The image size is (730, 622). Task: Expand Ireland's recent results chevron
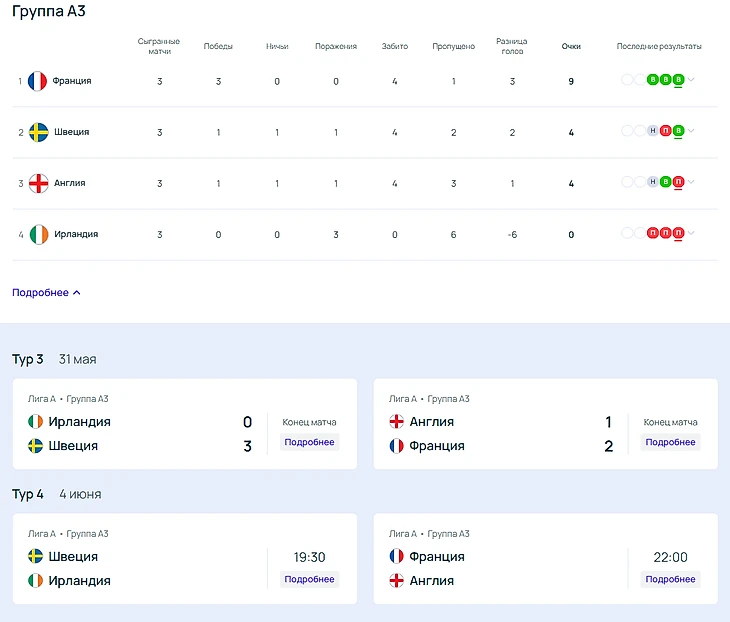click(x=691, y=233)
